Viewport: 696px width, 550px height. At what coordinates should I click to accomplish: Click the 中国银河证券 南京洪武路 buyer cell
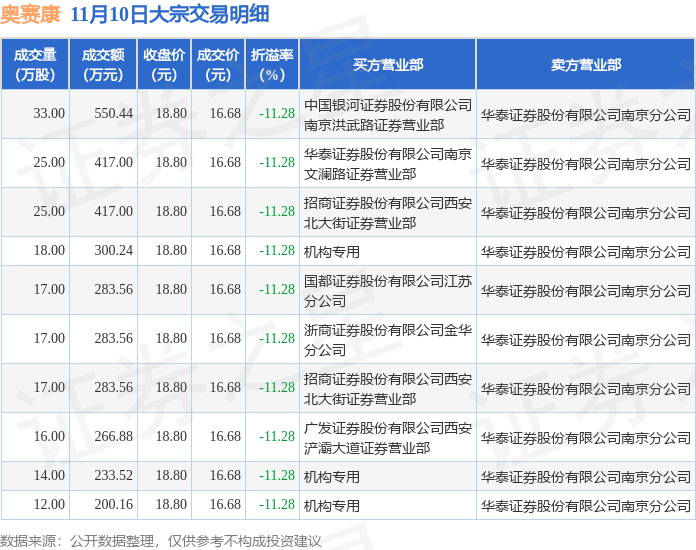(388, 114)
